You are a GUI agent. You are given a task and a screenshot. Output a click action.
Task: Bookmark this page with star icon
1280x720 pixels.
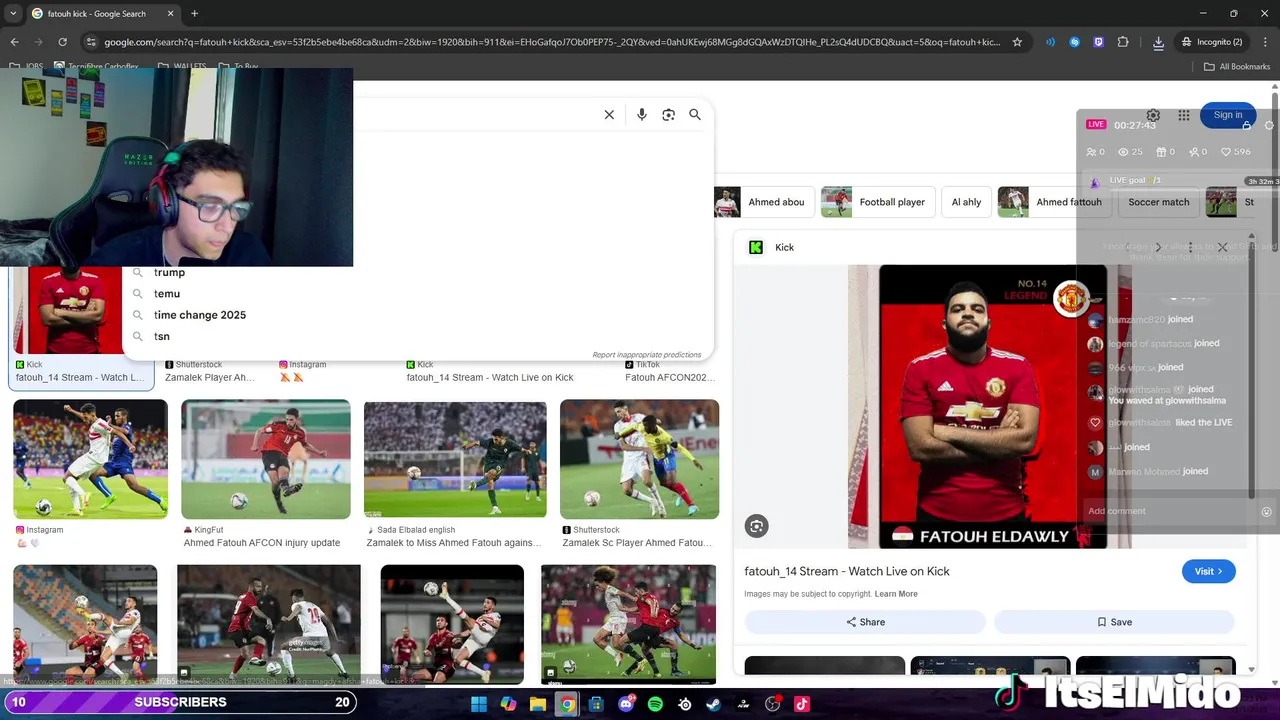[1017, 42]
